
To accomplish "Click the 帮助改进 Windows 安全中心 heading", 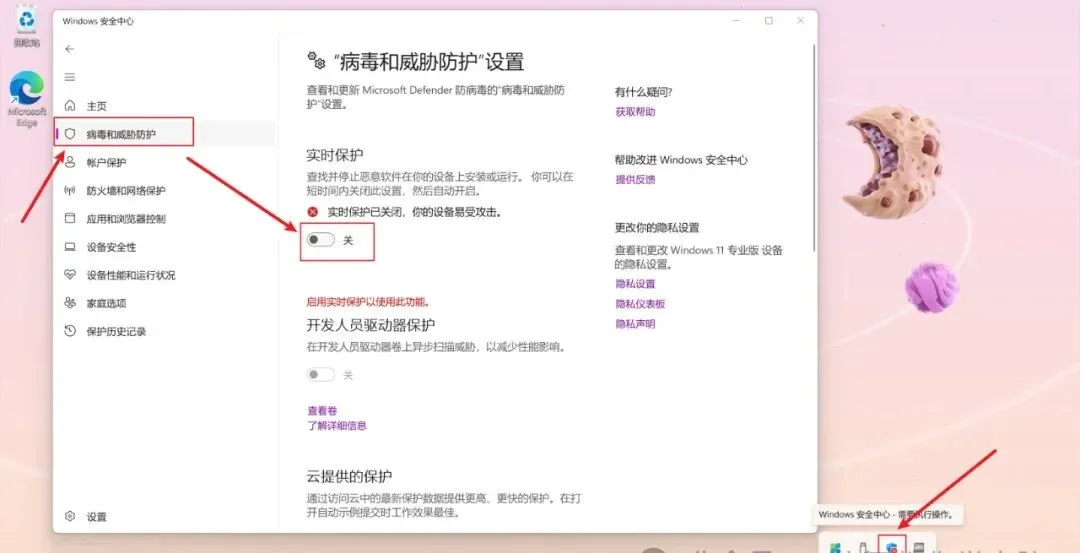I will (681, 160).
